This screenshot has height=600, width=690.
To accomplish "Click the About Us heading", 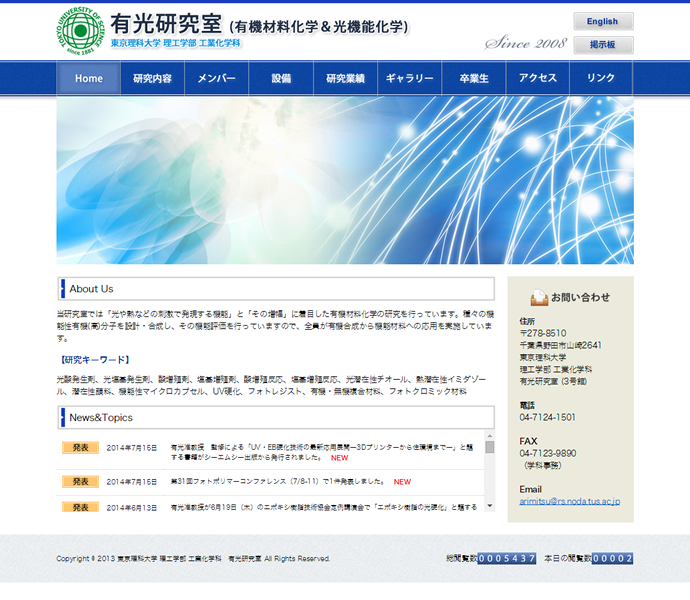I will click(91, 289).
